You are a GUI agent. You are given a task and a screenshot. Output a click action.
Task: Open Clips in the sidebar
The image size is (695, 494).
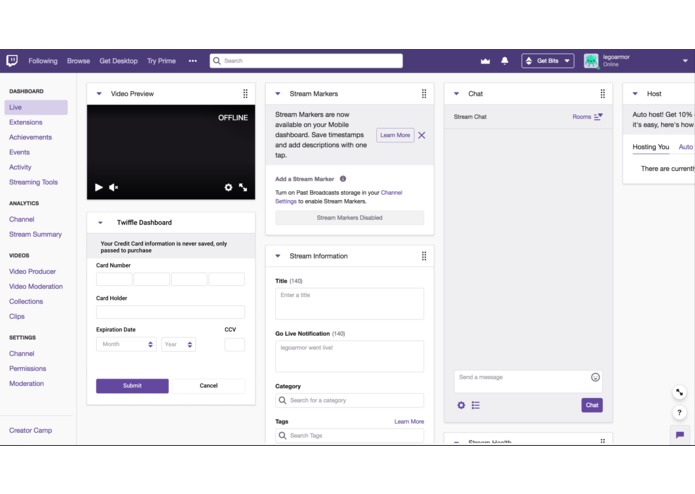coord(17,316)
